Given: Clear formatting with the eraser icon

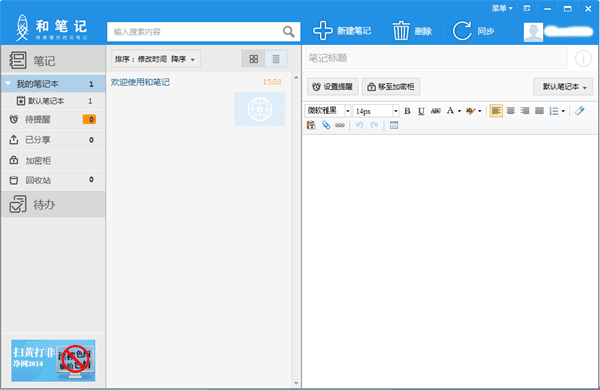Looking at the screenshot, I should (580, 111).
